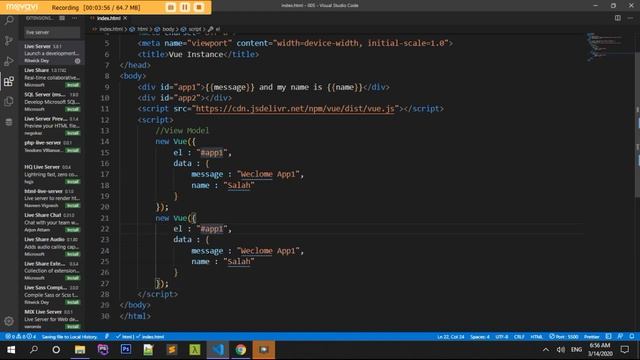Select Extensions icon in activity bar
This screenshot has height=360, width=640.
(9, 81)
